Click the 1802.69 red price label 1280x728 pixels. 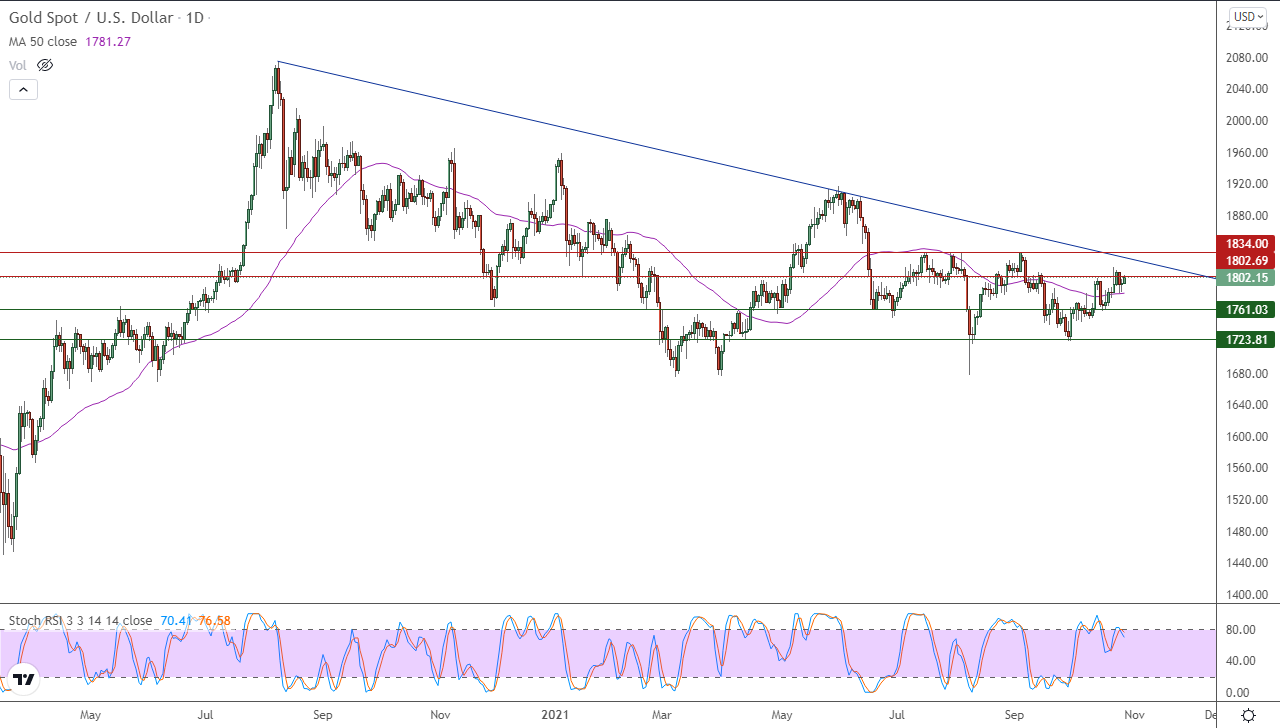point(1245,260)
